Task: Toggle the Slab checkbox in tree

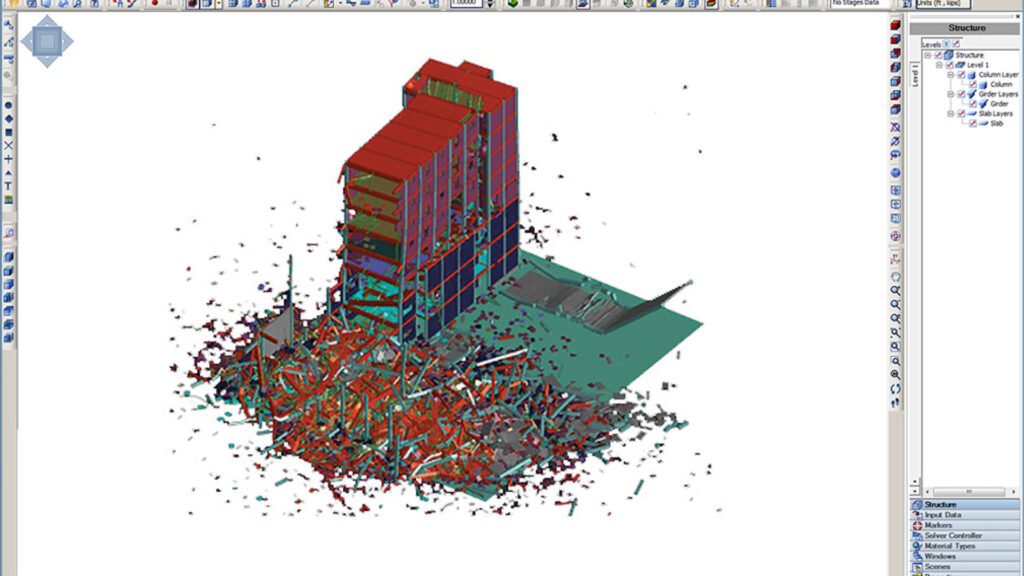Action: (x=972, y=123)
